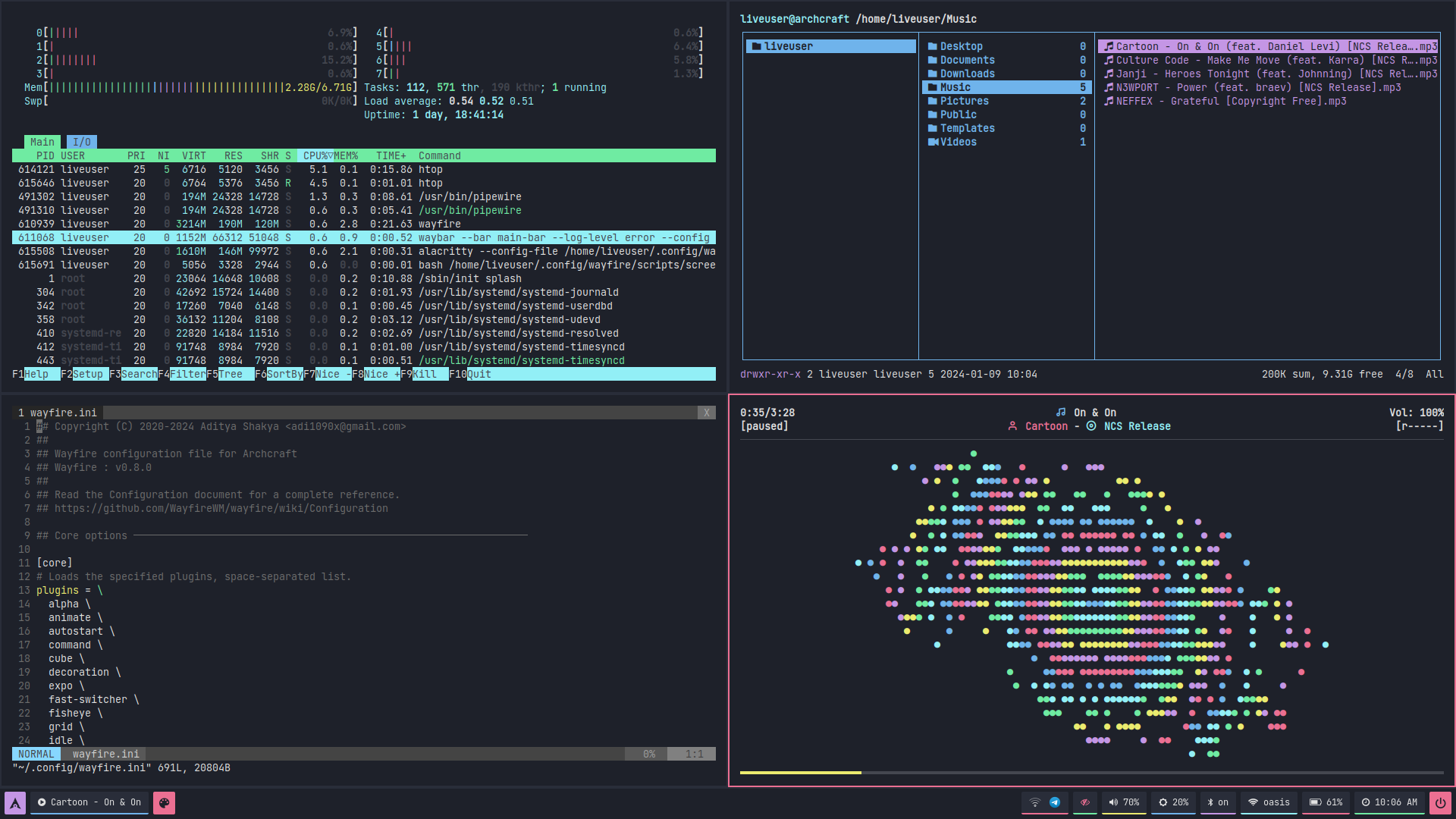Open the Pictures folder in ranger
The height and width of the screenshot is (819, 1456).
[964, 101]
